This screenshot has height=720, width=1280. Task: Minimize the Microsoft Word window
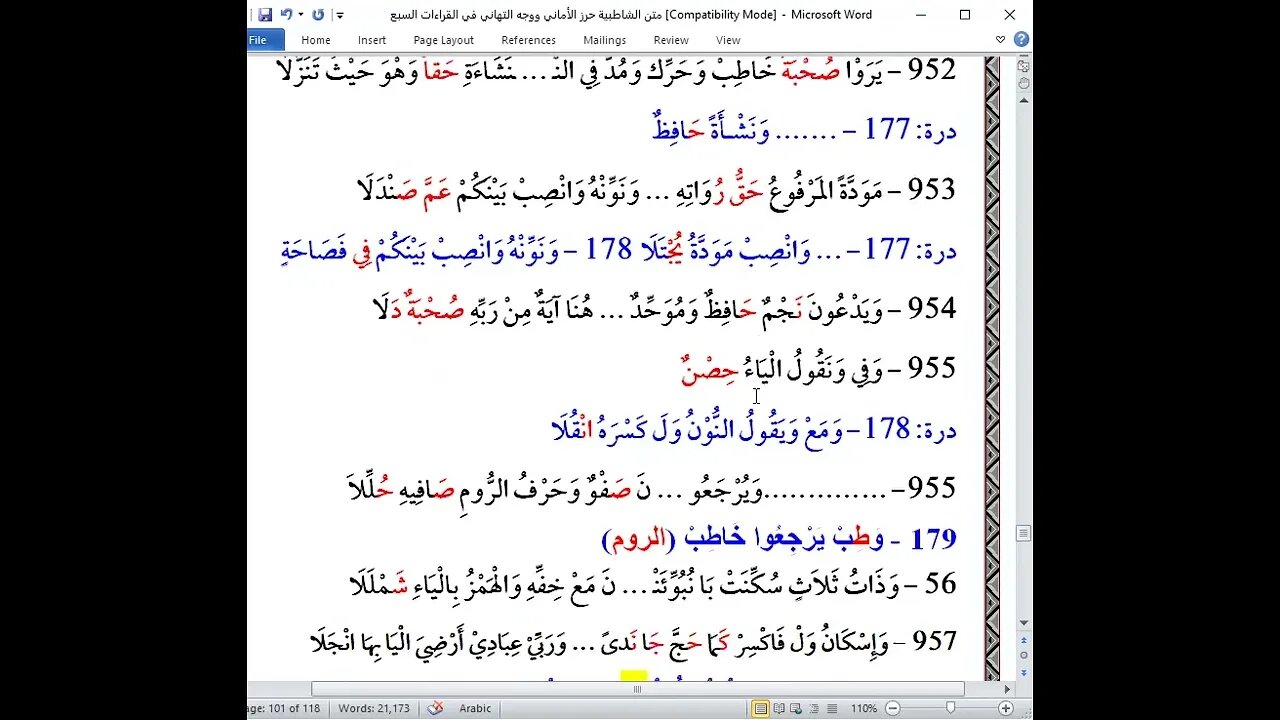(x=921, y=14)
